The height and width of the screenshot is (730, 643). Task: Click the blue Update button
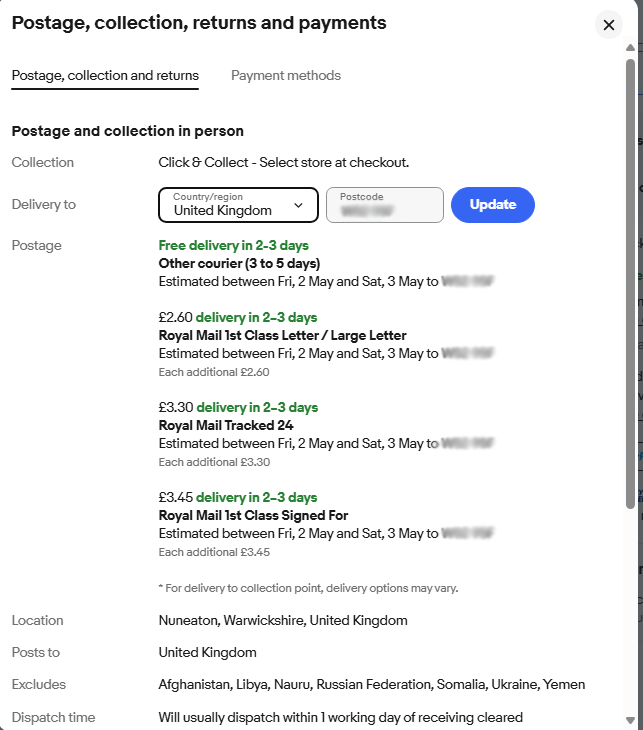493,205
